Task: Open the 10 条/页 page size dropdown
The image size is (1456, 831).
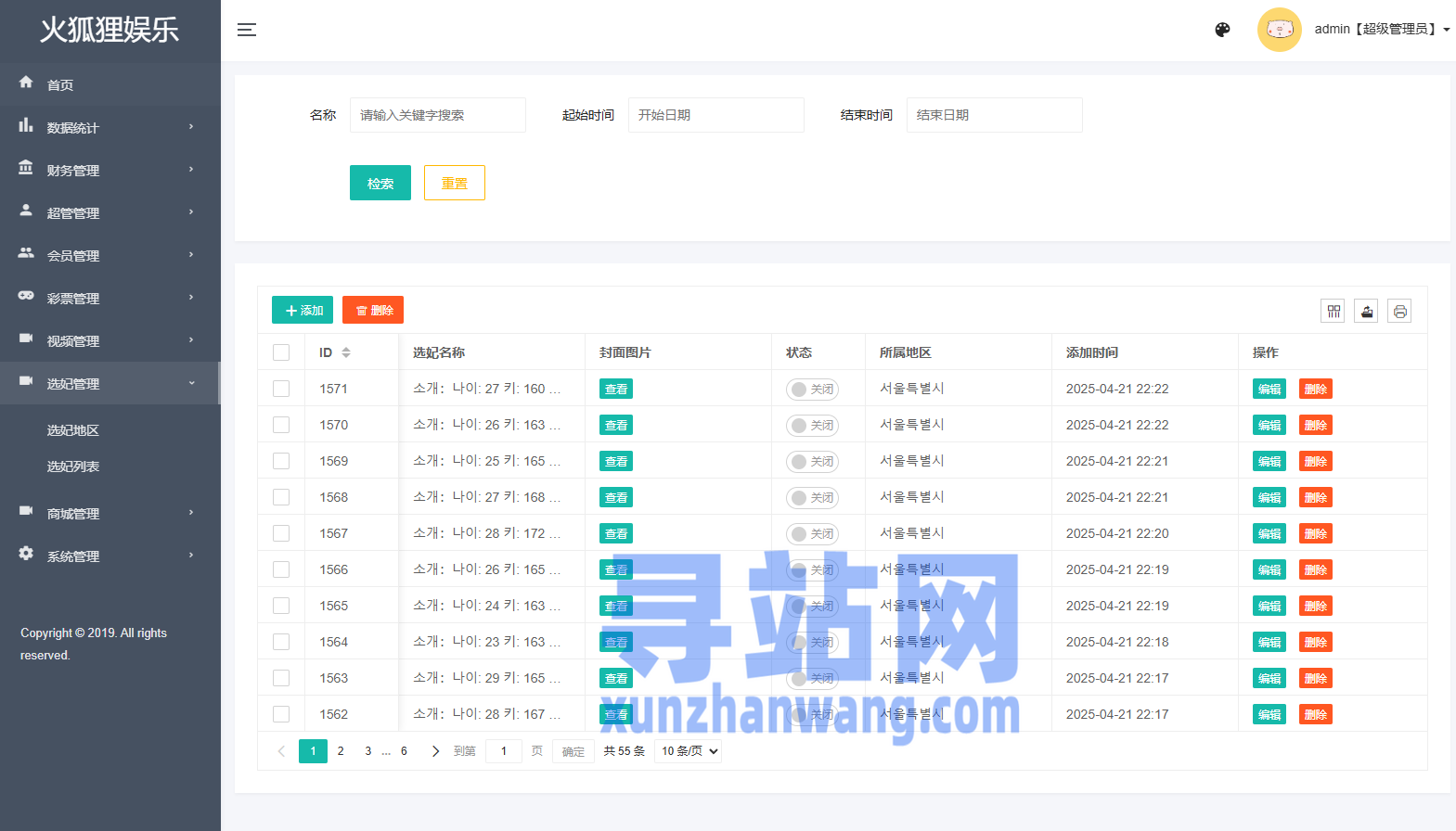Action: coord(689,751)
